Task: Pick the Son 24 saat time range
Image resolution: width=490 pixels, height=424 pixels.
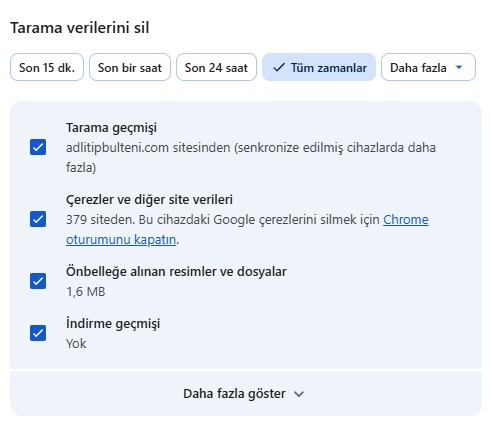Action: (x=216, y=67)
